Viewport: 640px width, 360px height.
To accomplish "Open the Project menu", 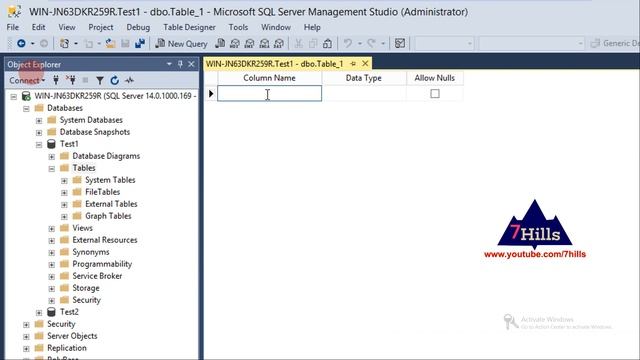I will (x=101, y=27).
